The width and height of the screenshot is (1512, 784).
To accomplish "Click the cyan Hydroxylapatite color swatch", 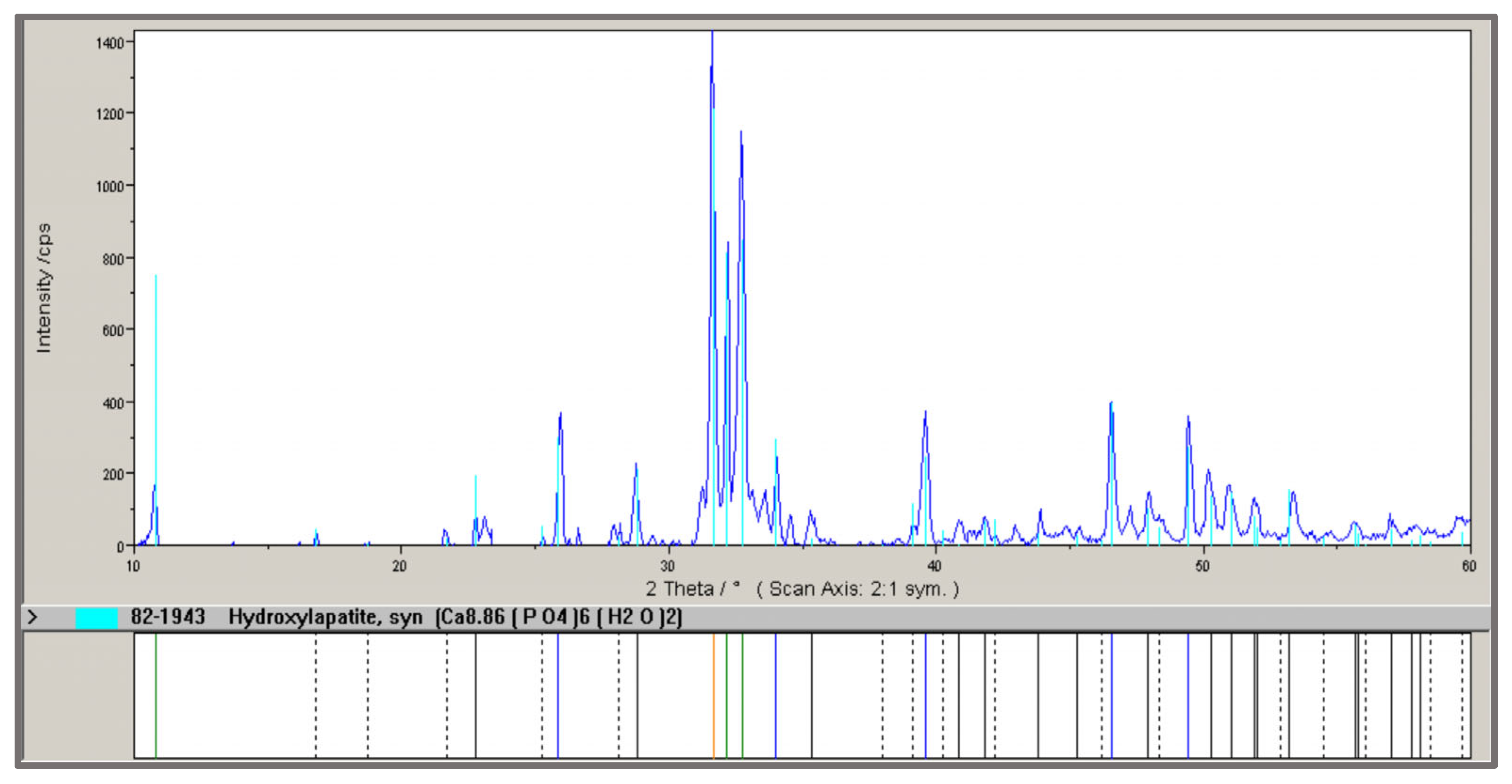I will [96, 618].
